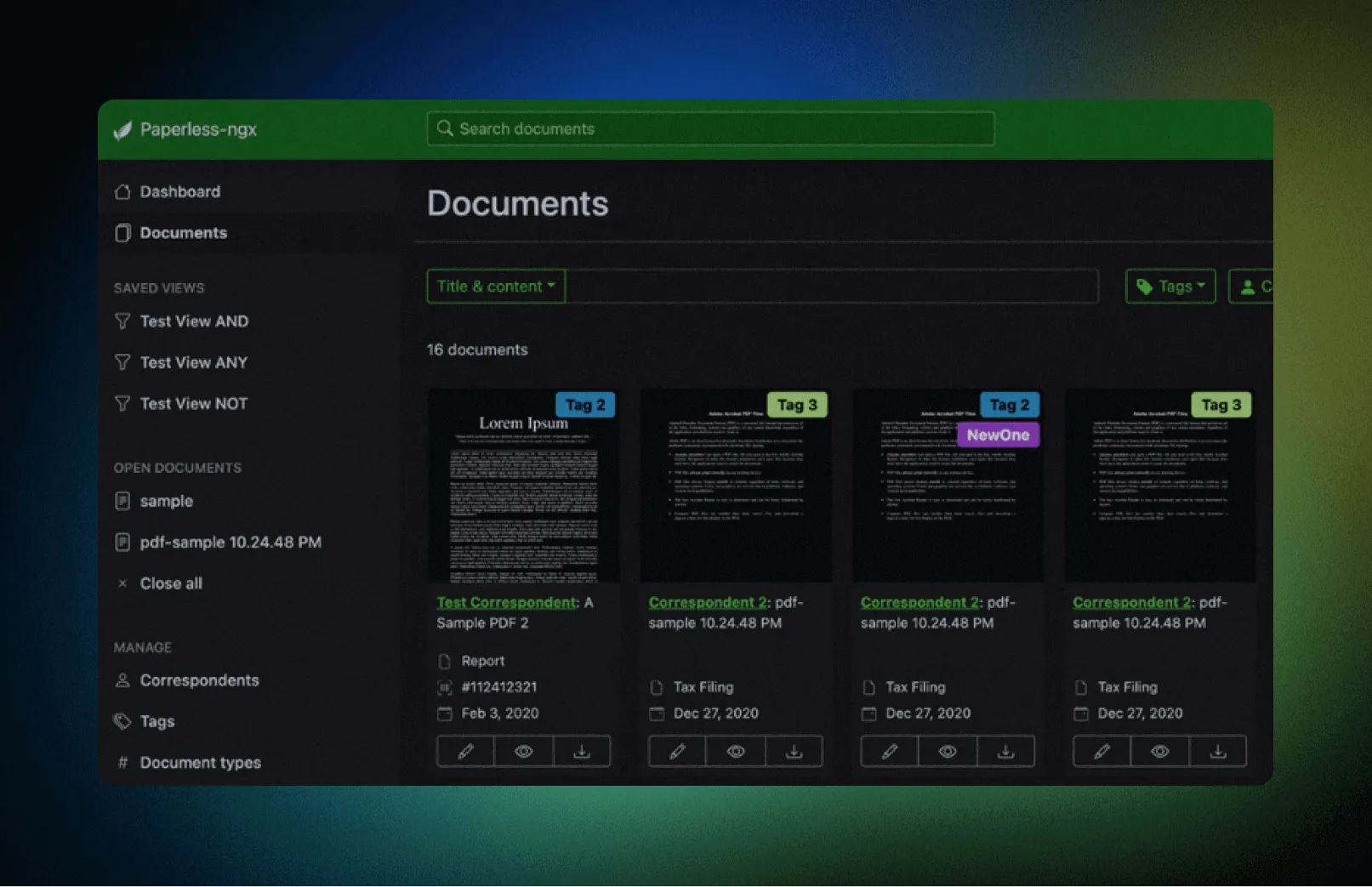
Task: Click Tag 2 badge on third document card
Action: [x=1010, y=405]
